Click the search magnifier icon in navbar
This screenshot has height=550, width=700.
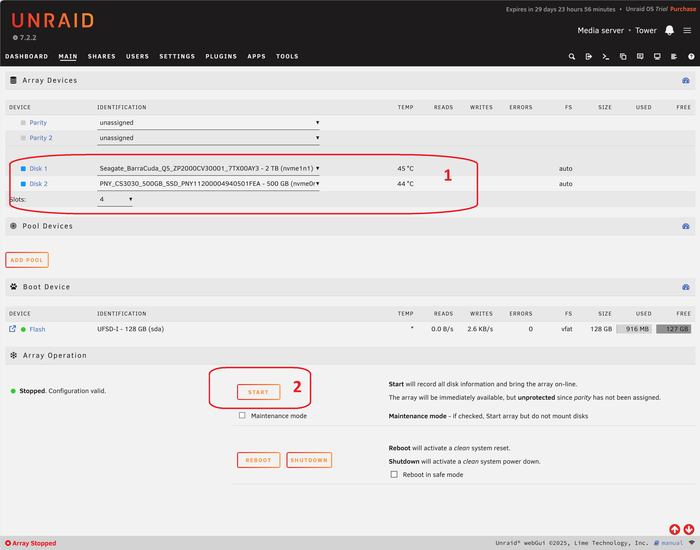[x=572, y=57]
